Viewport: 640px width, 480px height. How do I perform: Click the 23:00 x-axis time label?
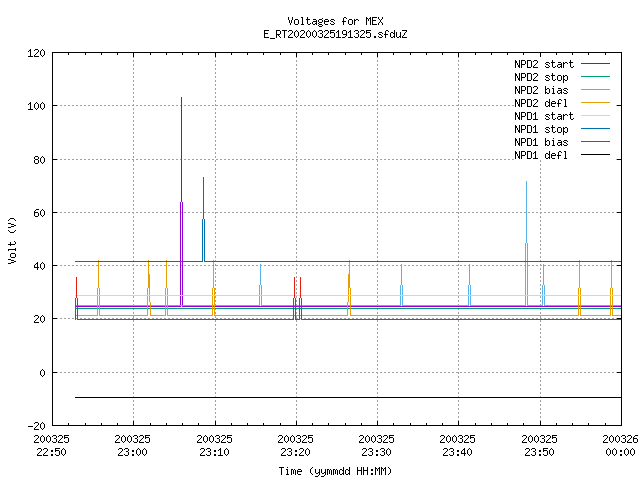[x=133, y=452]
